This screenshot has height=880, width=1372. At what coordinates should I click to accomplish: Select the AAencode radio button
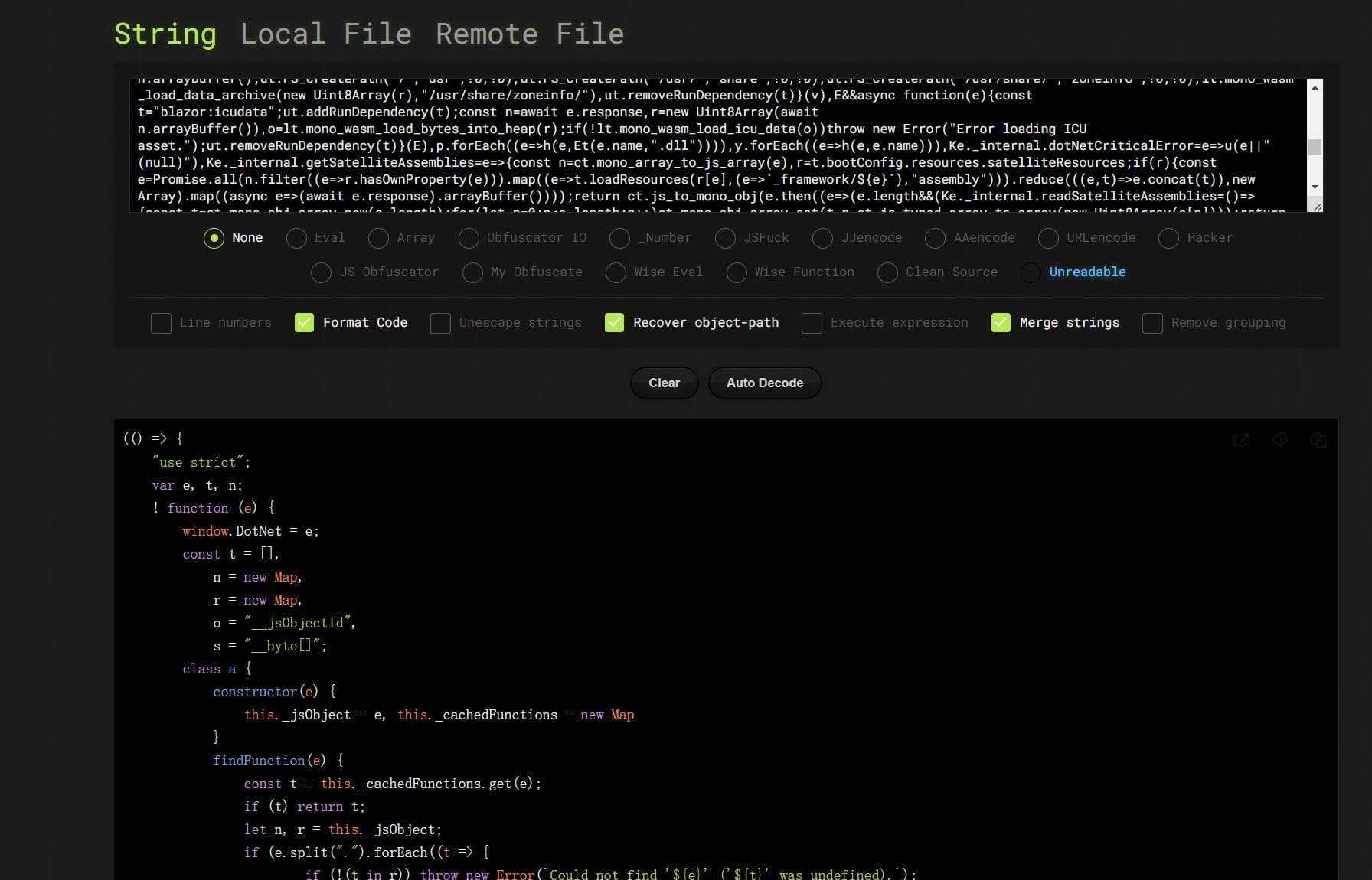935,238
